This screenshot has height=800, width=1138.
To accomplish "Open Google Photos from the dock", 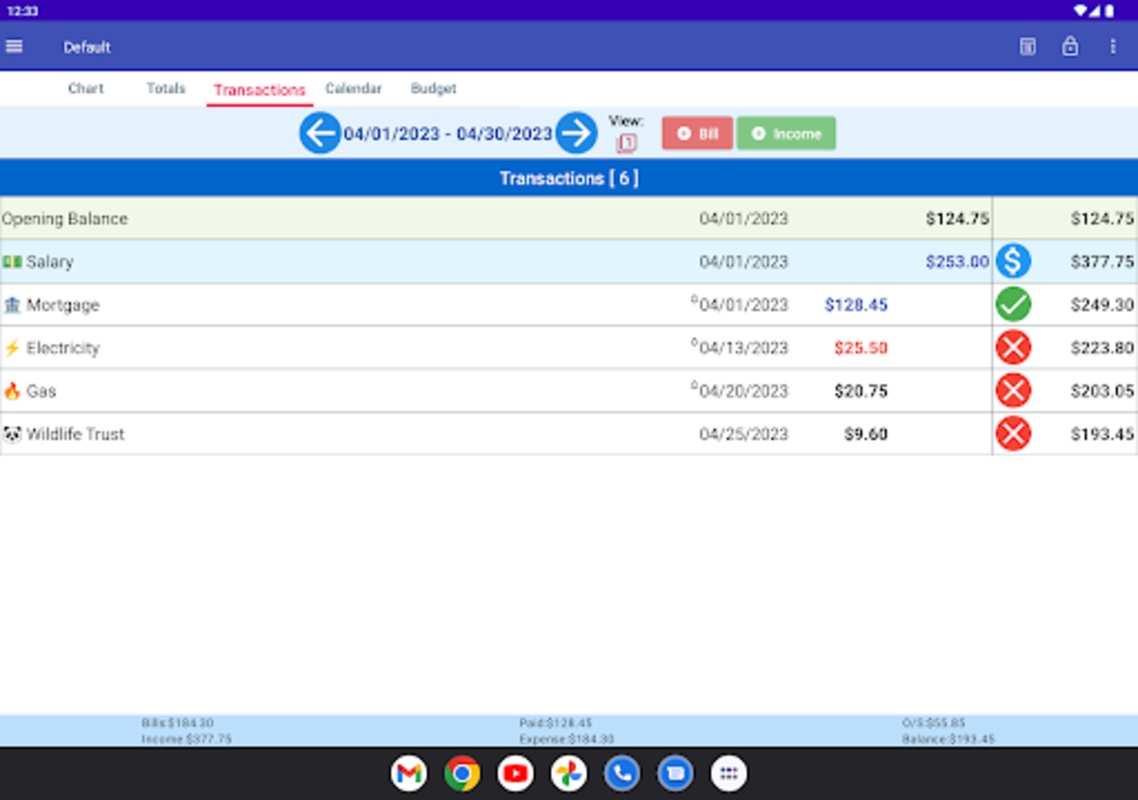I will coord(569,774).
